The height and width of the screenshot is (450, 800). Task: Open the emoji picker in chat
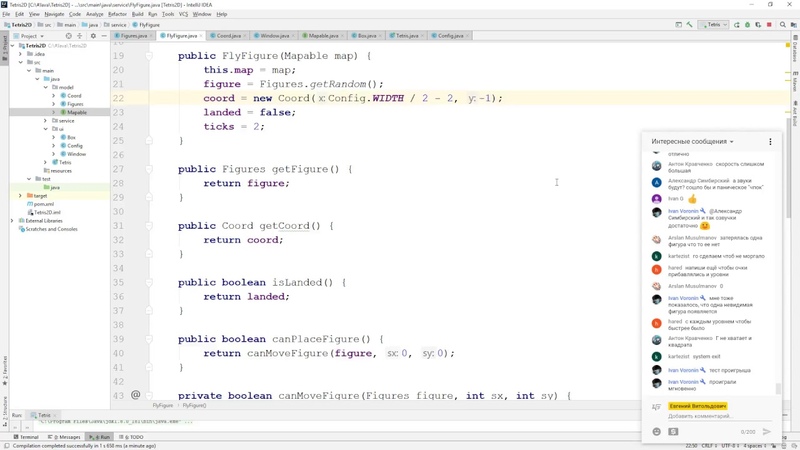pos(657,432)
